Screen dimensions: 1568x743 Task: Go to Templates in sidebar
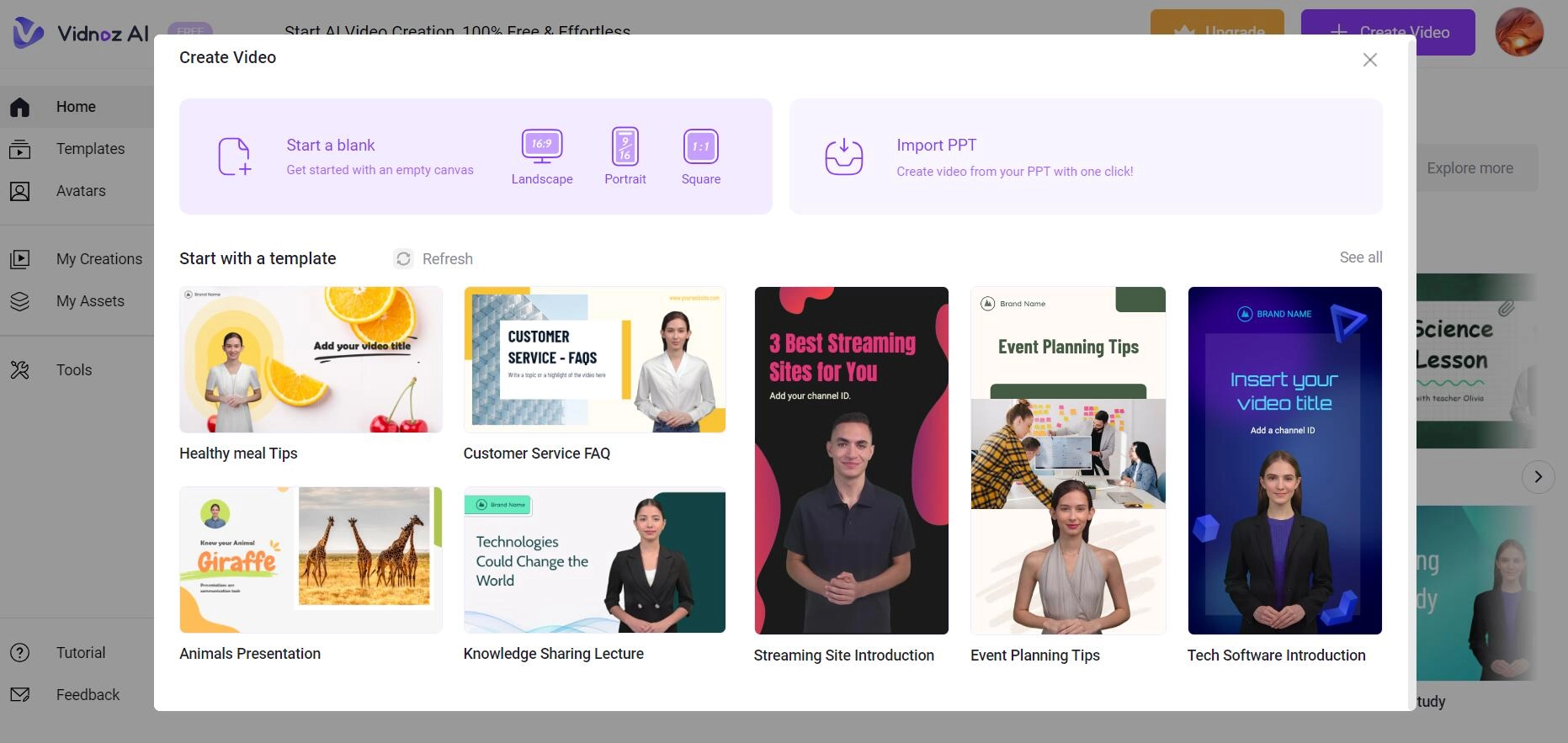pyautogui.click(x=90, y=149)
